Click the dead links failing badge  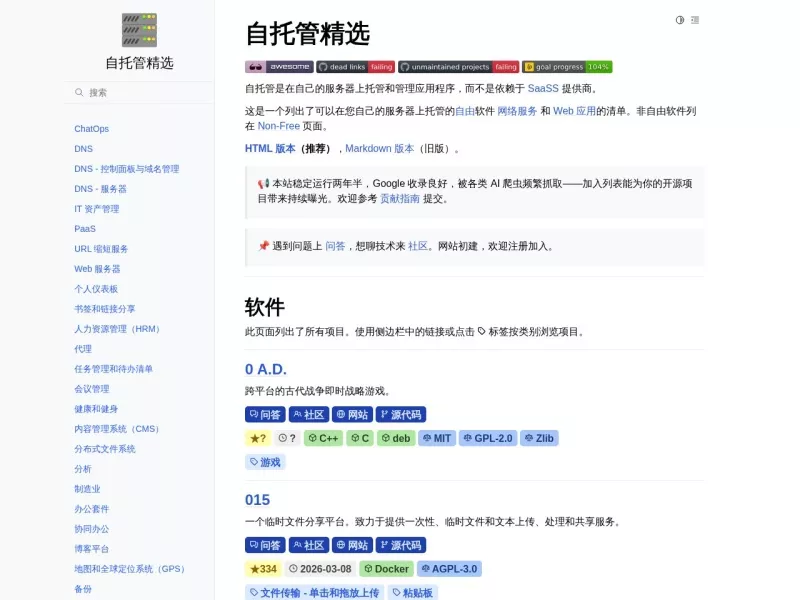[356, 67]
